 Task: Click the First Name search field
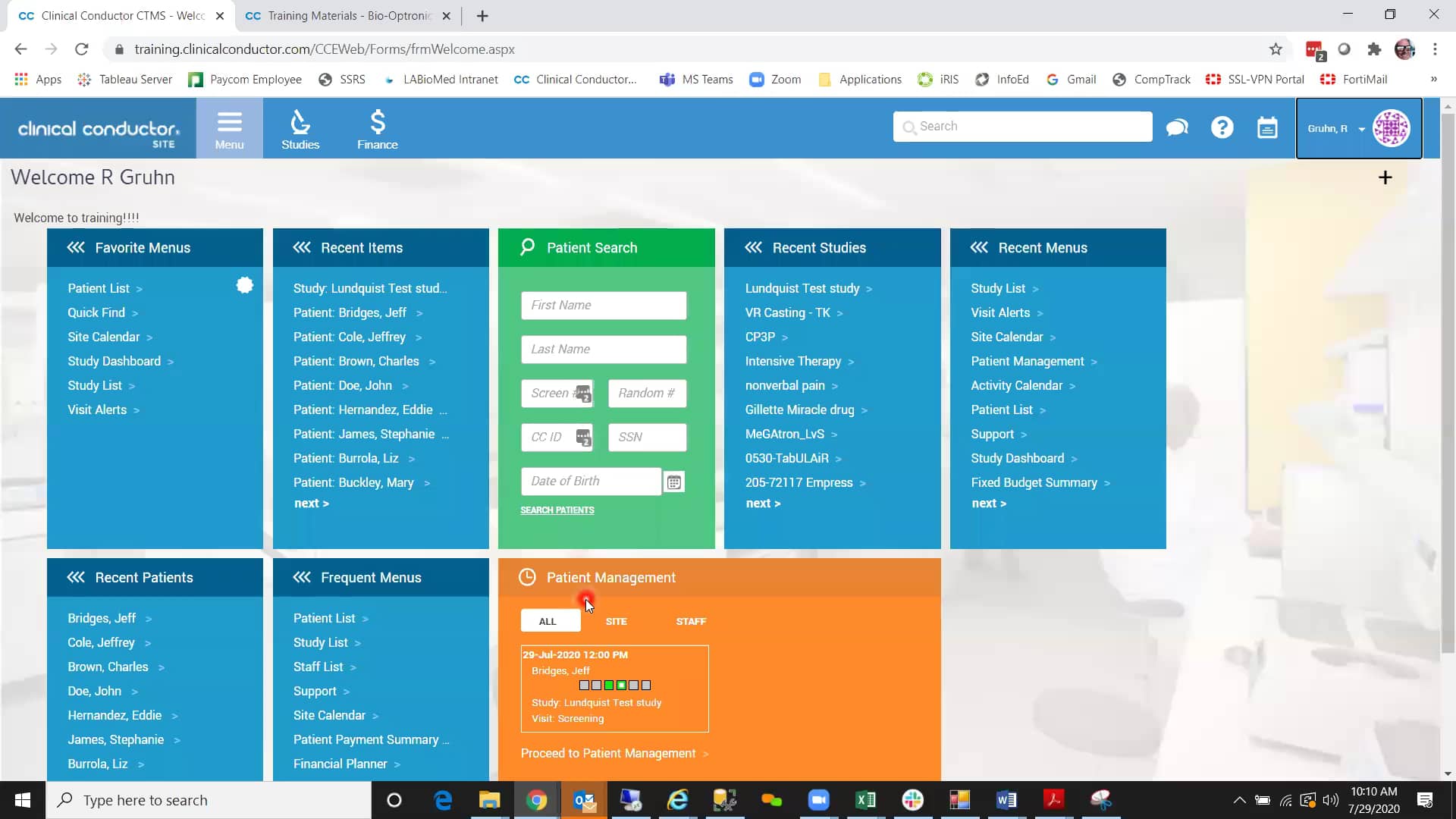(x=603, y=305)
